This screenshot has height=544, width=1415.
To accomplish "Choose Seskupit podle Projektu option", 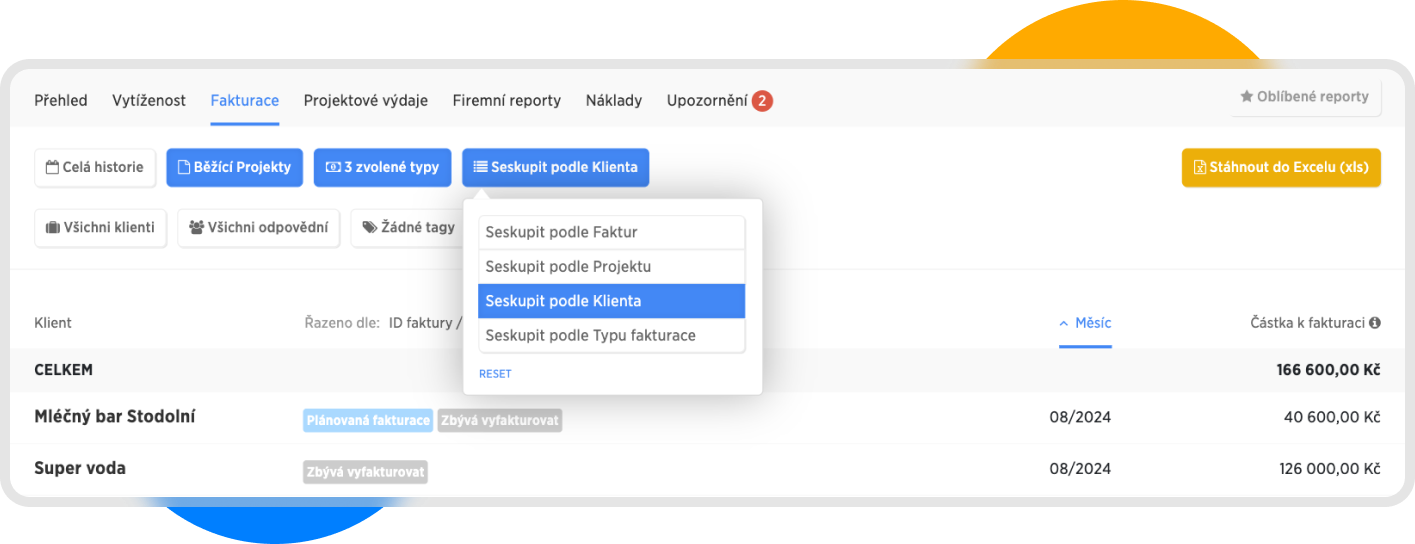I will click(x=611, y=267).
